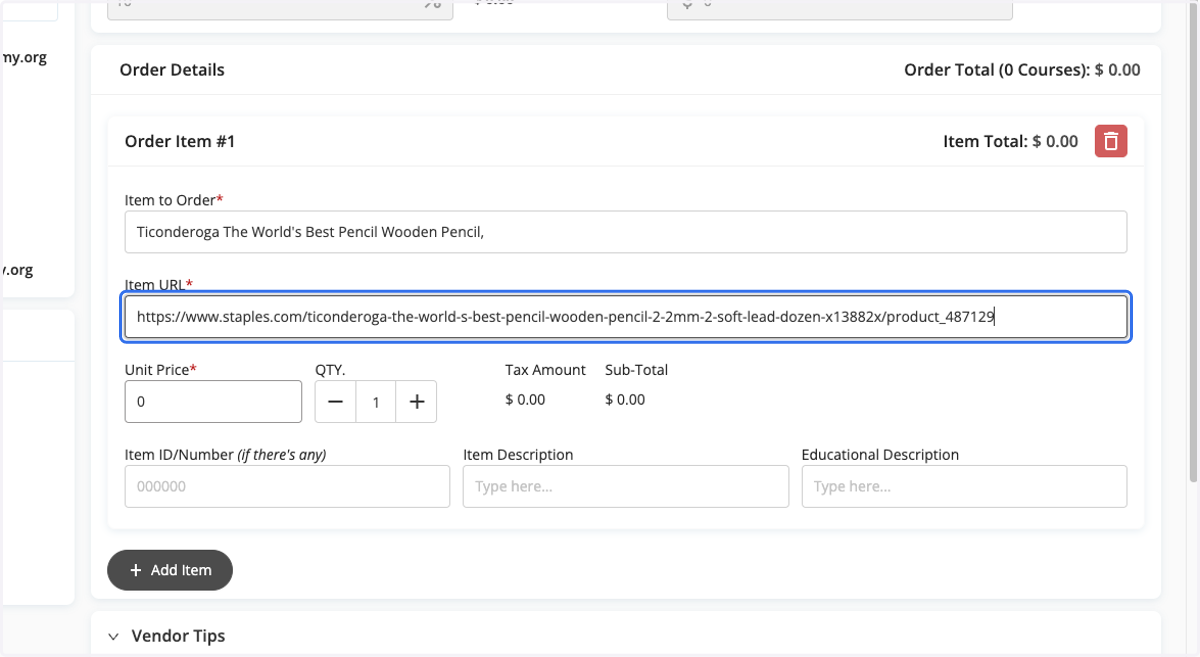Click the Educational Description field
1200x657 pixels.
pyautogui.click(x=964, y=486)
